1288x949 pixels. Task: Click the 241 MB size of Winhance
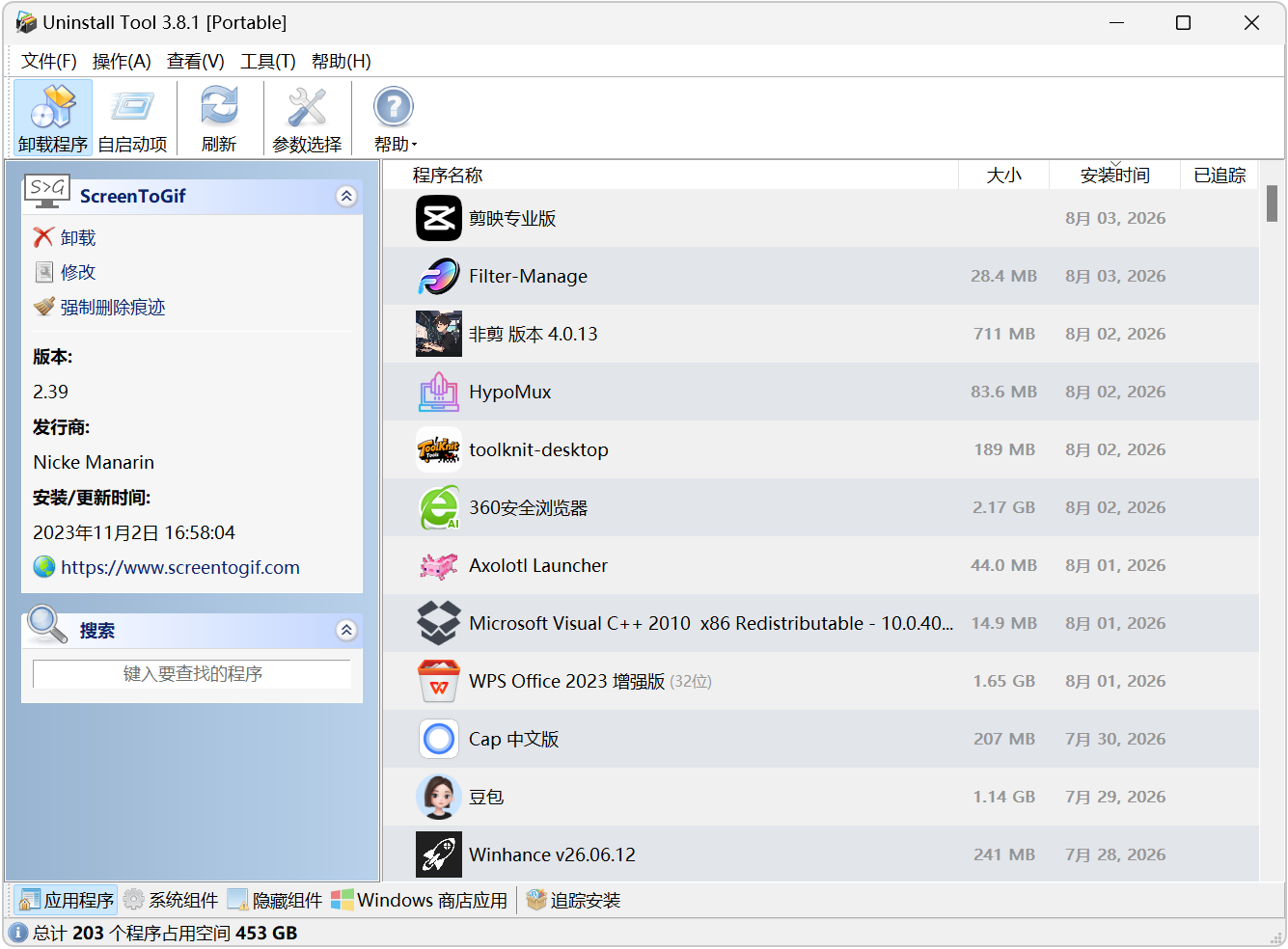click(x=1004, y=855)
